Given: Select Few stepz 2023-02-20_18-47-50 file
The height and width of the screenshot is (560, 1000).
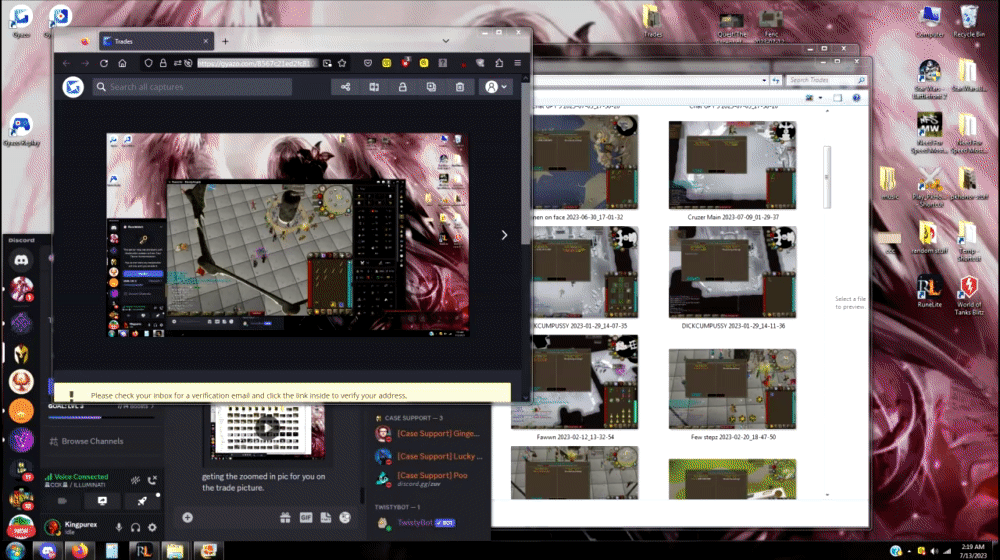Looking at the screenshot, I should pos(732,394).
